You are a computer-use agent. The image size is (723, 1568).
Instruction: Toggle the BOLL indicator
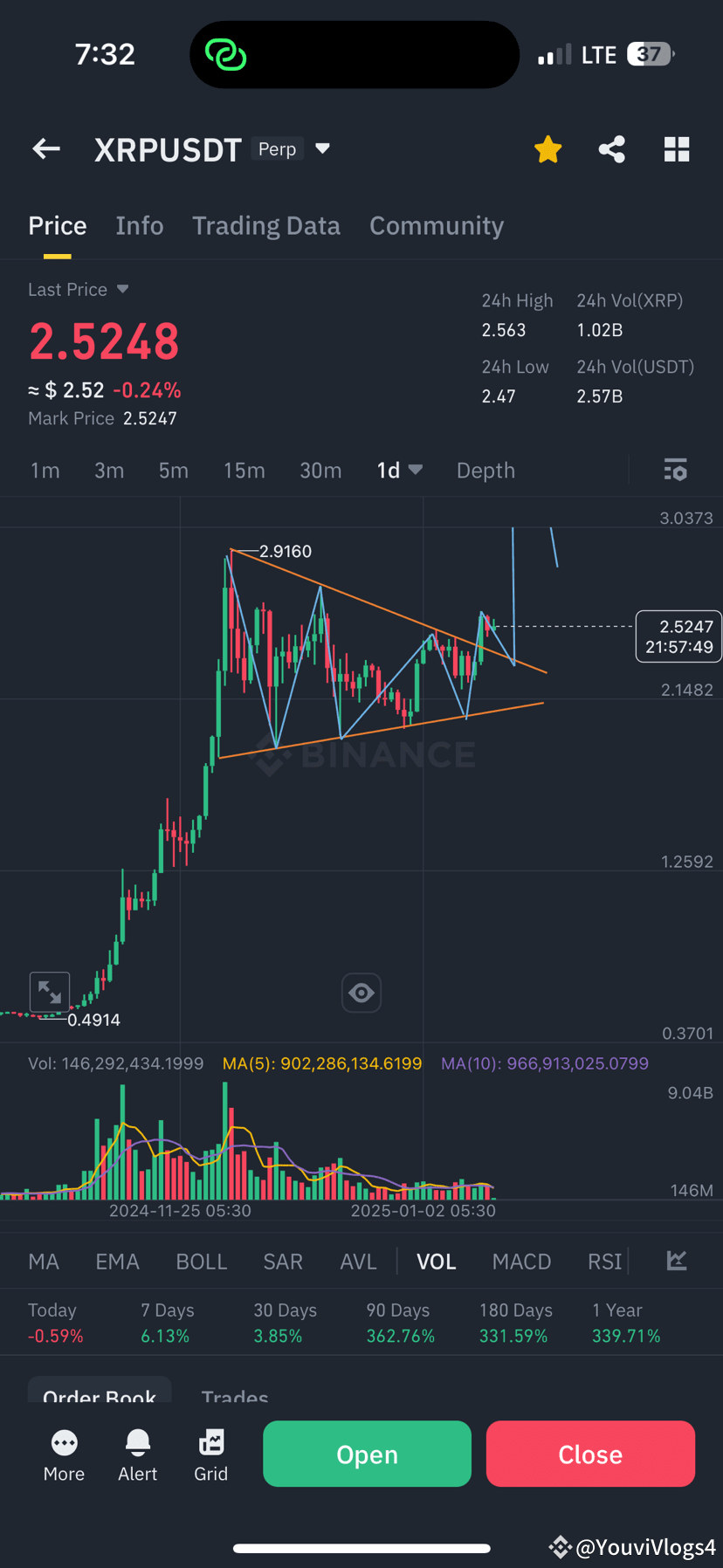coord(202,1262)
